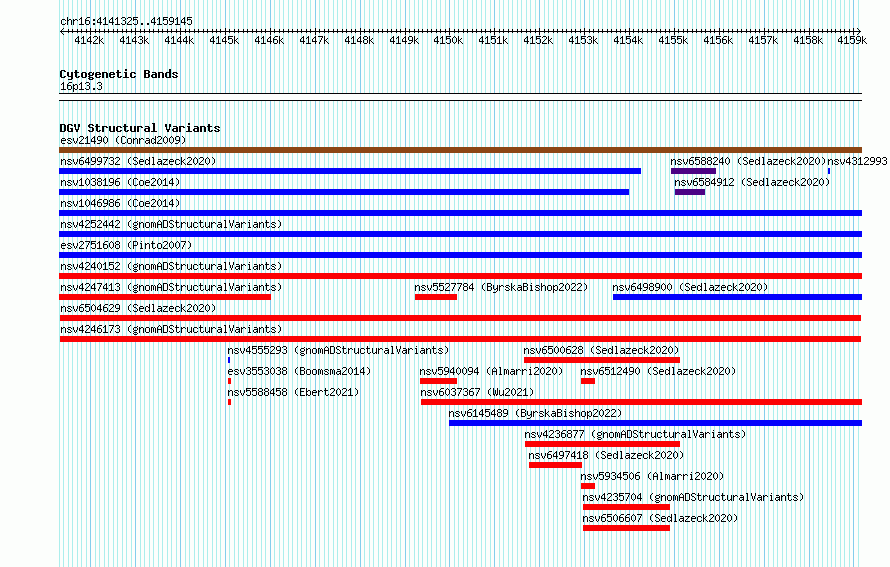Image resolution: width=890 pixels, height=567 pixels.
Task: Click the 4150k ruler position marker
Action: click(x=448, y=40)
